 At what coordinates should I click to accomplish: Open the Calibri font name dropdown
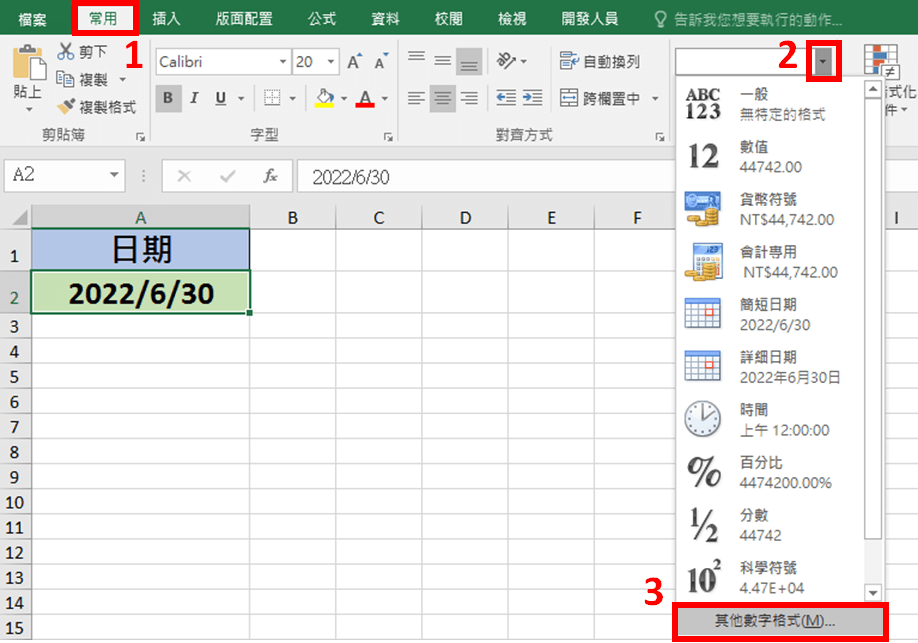pos(283,62)
